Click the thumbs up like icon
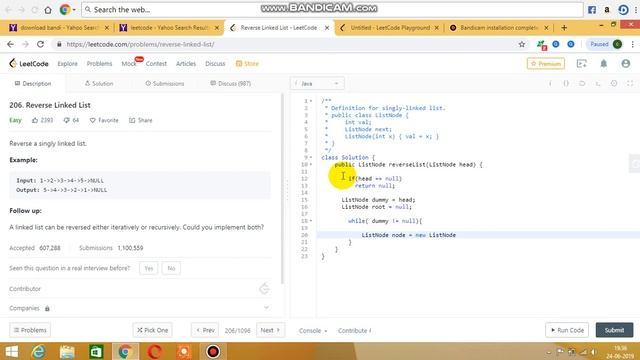The image size is (640, 360). pyautogui.click(x=35, y=120)
